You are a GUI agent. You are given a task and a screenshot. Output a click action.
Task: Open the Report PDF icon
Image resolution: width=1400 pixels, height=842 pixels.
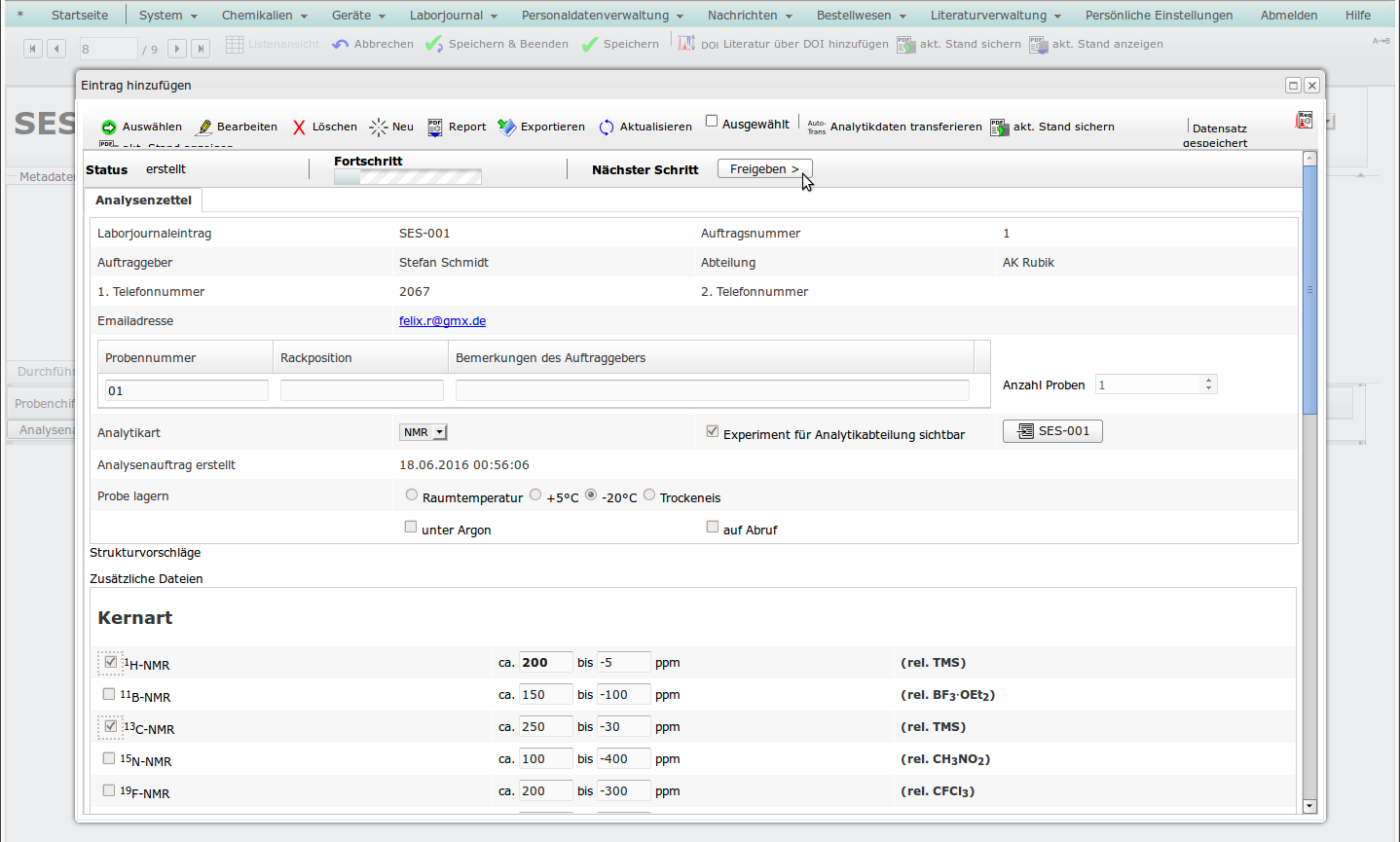point(435,128)
